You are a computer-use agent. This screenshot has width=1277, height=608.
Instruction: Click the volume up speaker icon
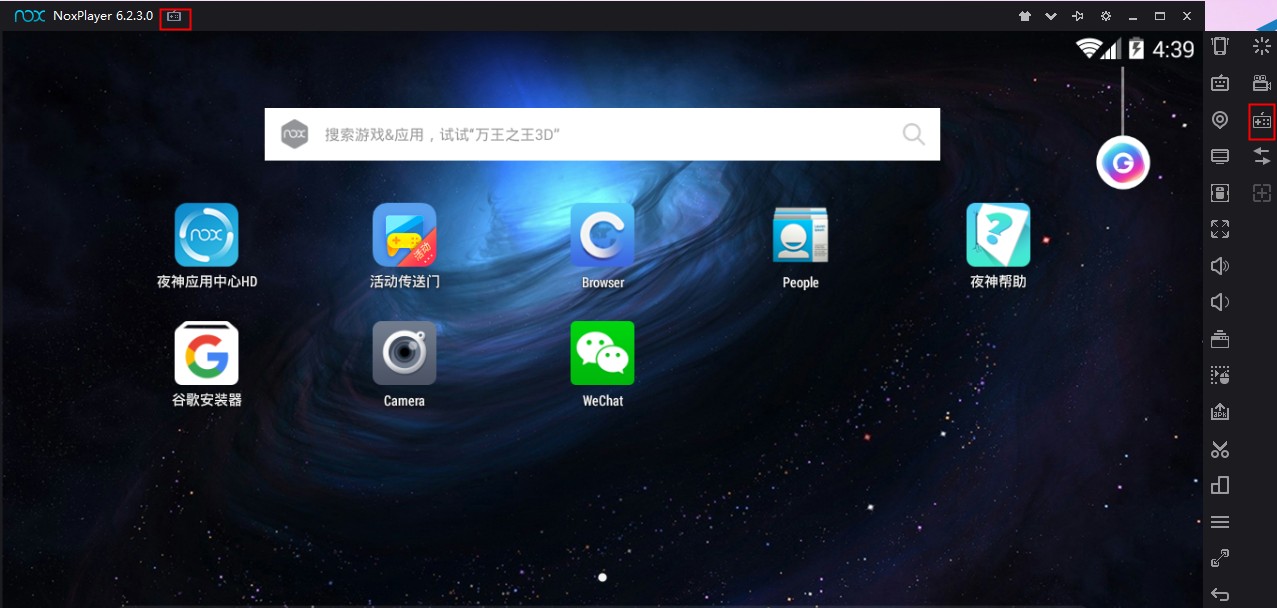[x=1220, y=266]
